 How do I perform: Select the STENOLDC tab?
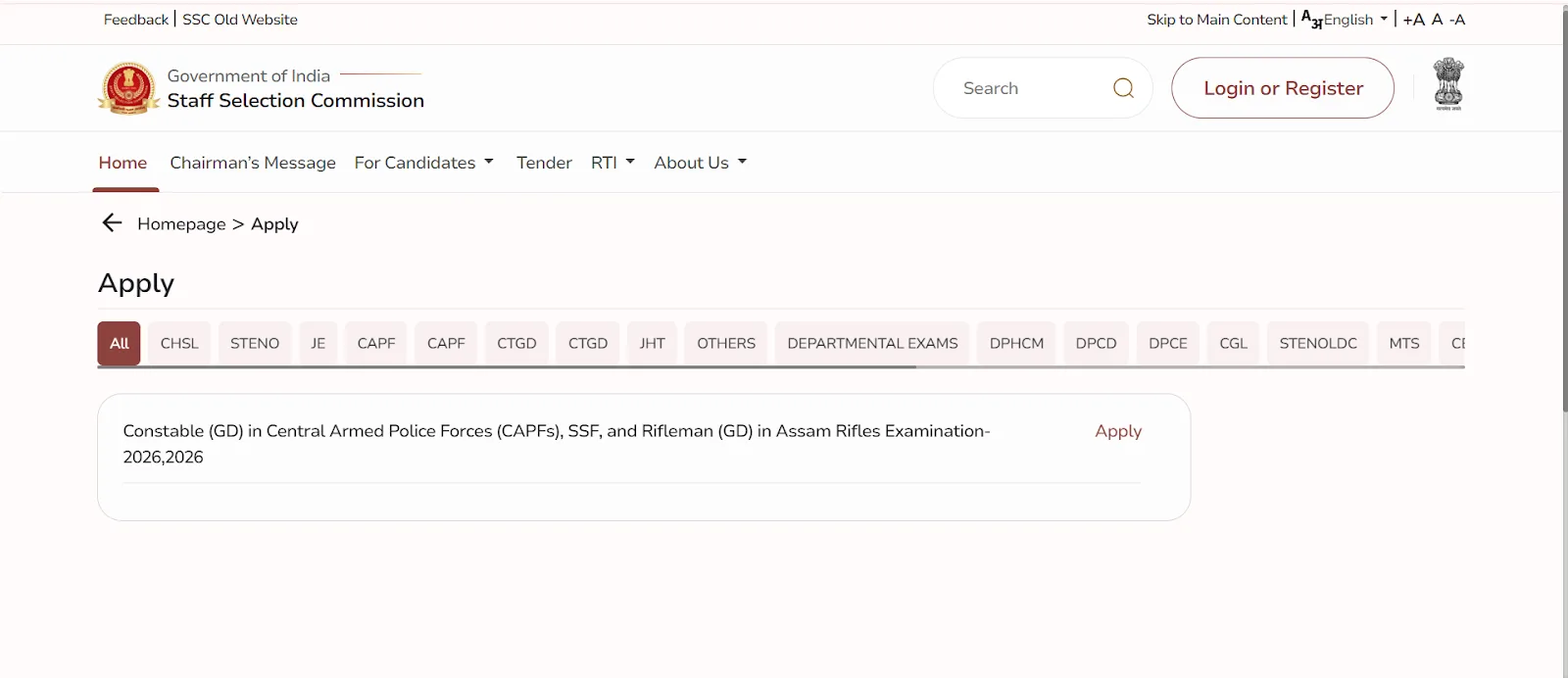(1318, 343)
